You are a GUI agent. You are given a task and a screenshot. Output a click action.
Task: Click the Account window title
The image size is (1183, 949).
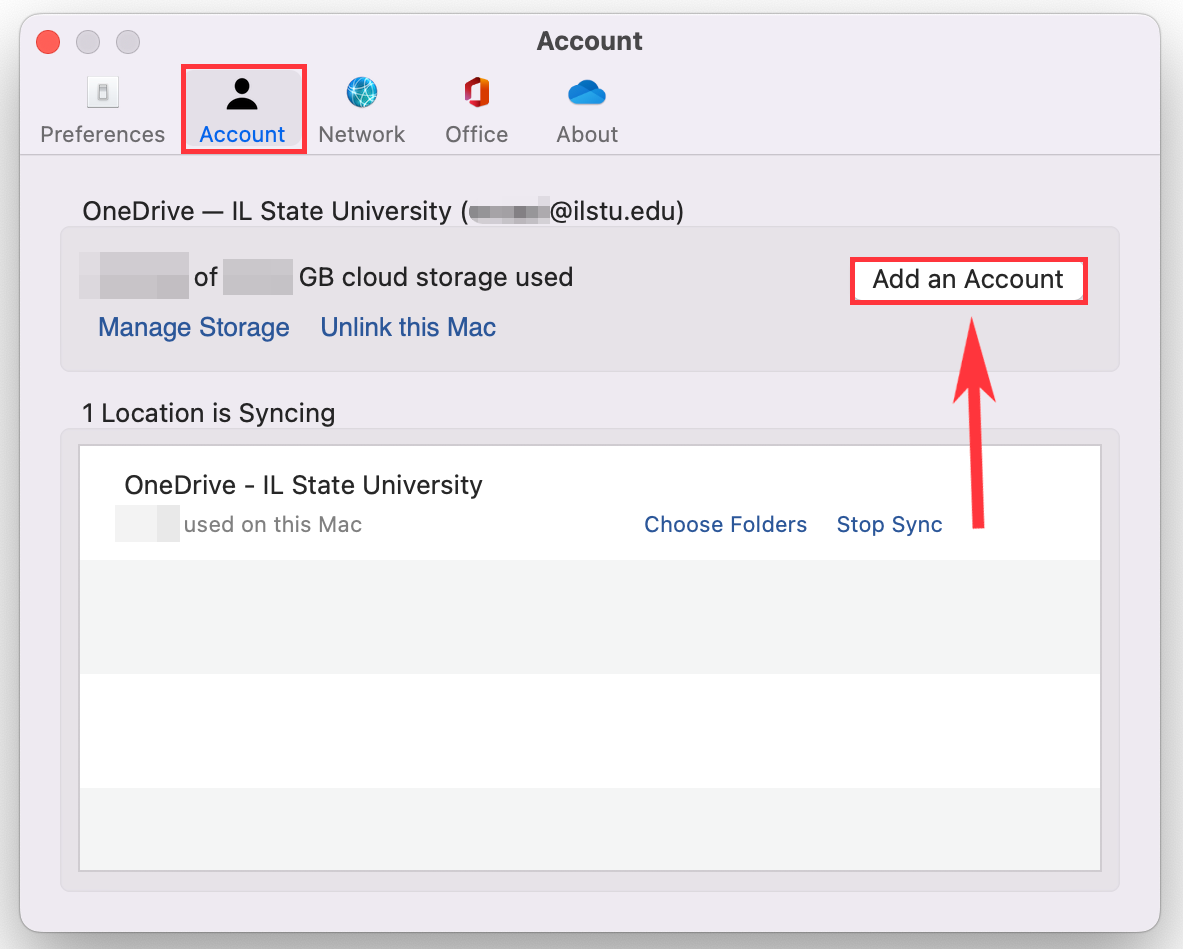tap(590, 41)
